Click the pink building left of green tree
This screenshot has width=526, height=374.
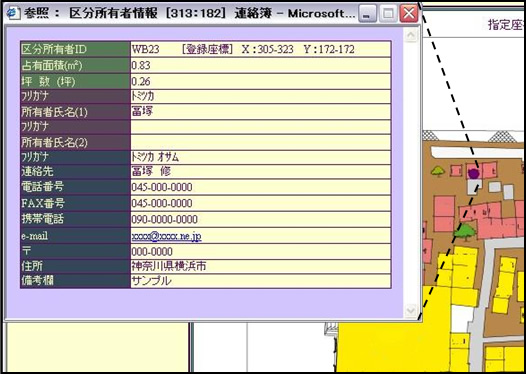point(444,214)
